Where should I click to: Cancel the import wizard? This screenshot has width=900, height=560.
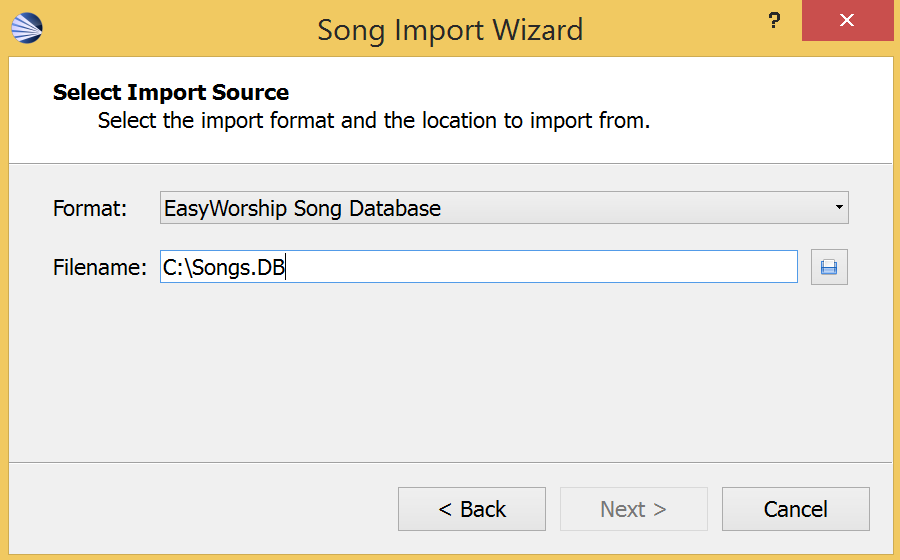(x=796, y=509)
